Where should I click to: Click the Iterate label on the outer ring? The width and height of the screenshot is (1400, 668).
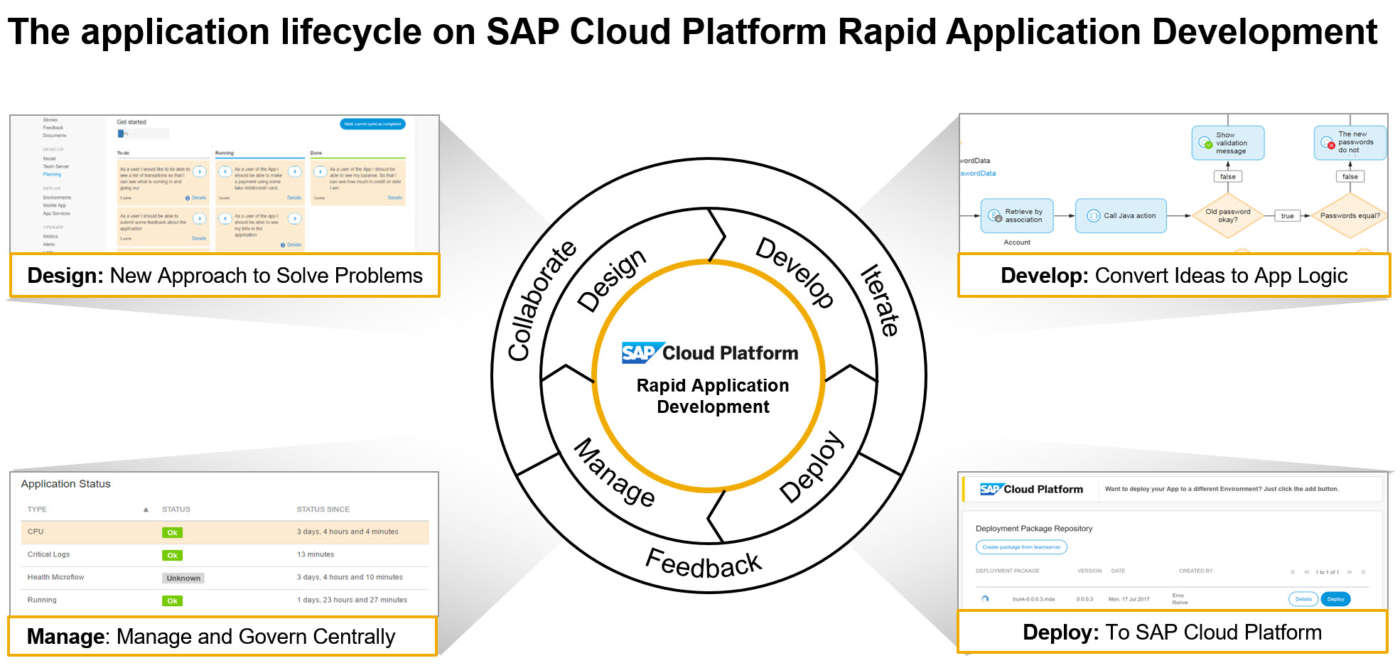tap(879, 299)
